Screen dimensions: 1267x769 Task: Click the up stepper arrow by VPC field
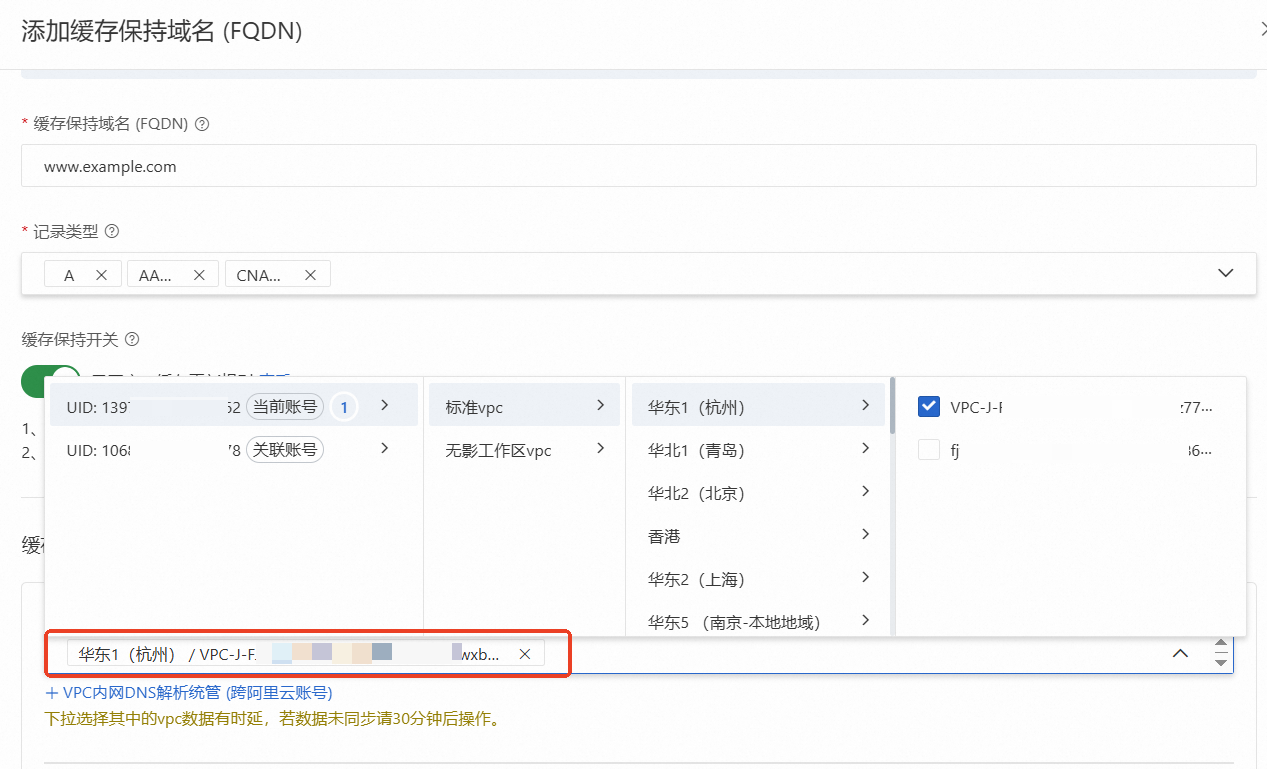pos(1220,643)
